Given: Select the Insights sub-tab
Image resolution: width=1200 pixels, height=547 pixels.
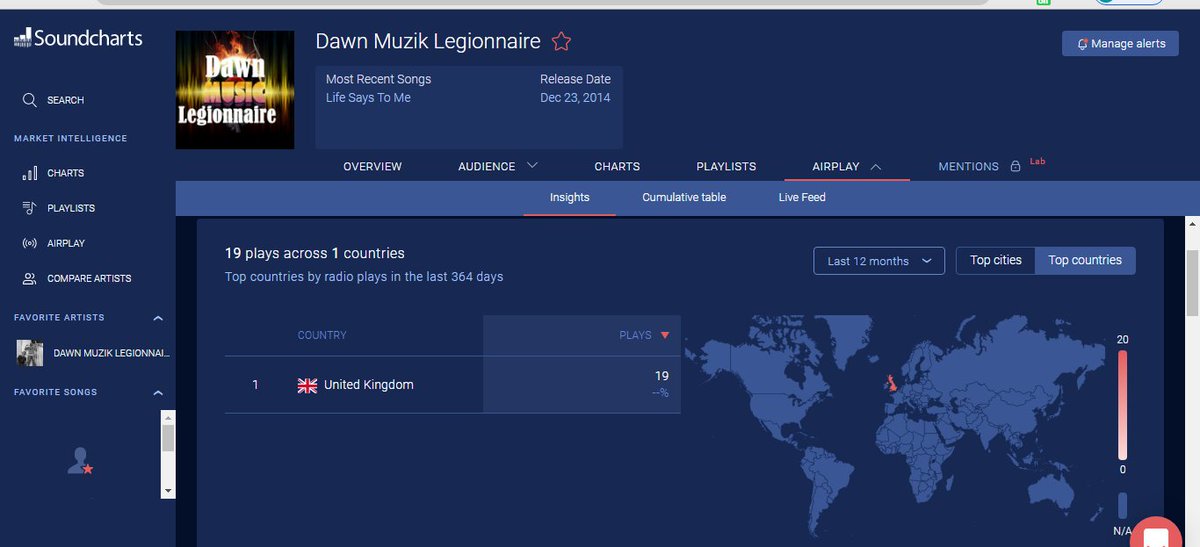Looking at the screenshot, I should (570, 197).
